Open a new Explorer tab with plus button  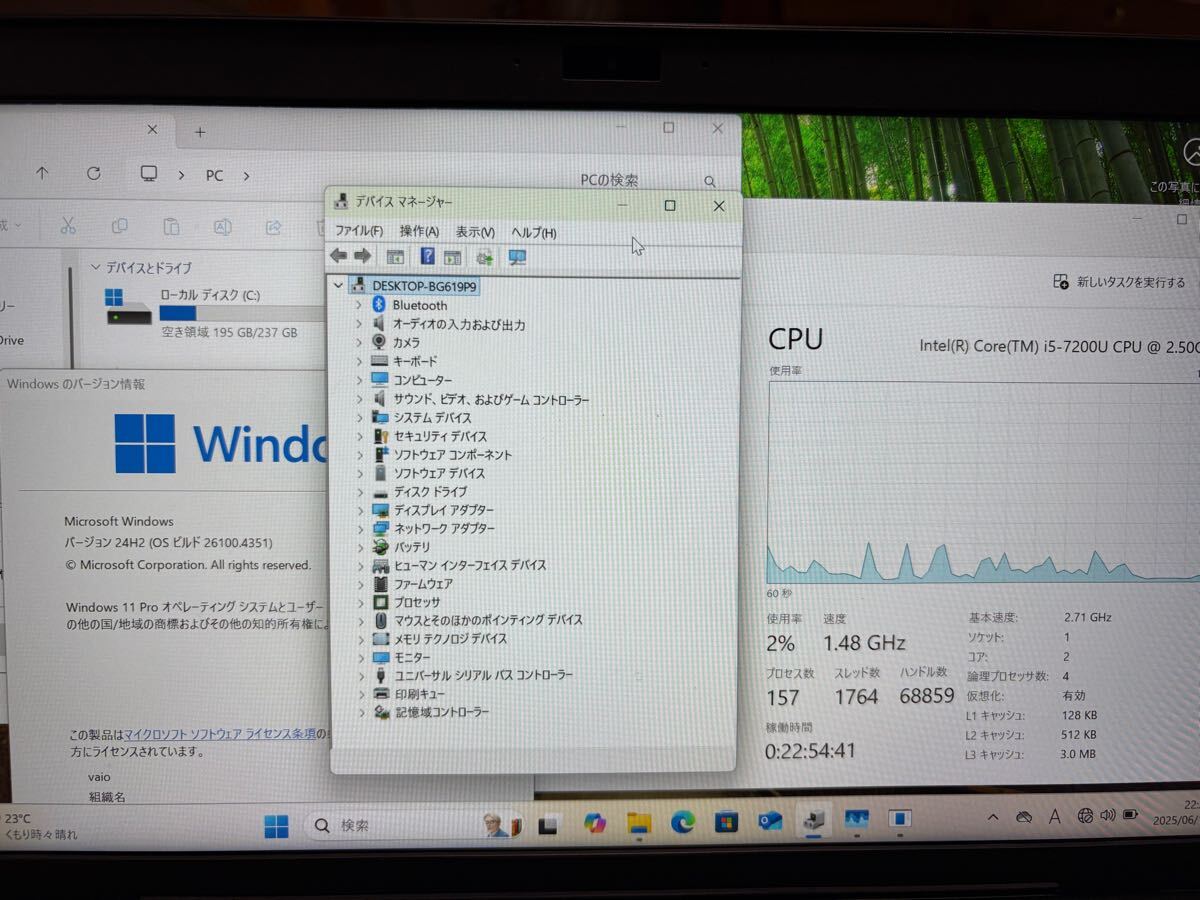(199, 131)
